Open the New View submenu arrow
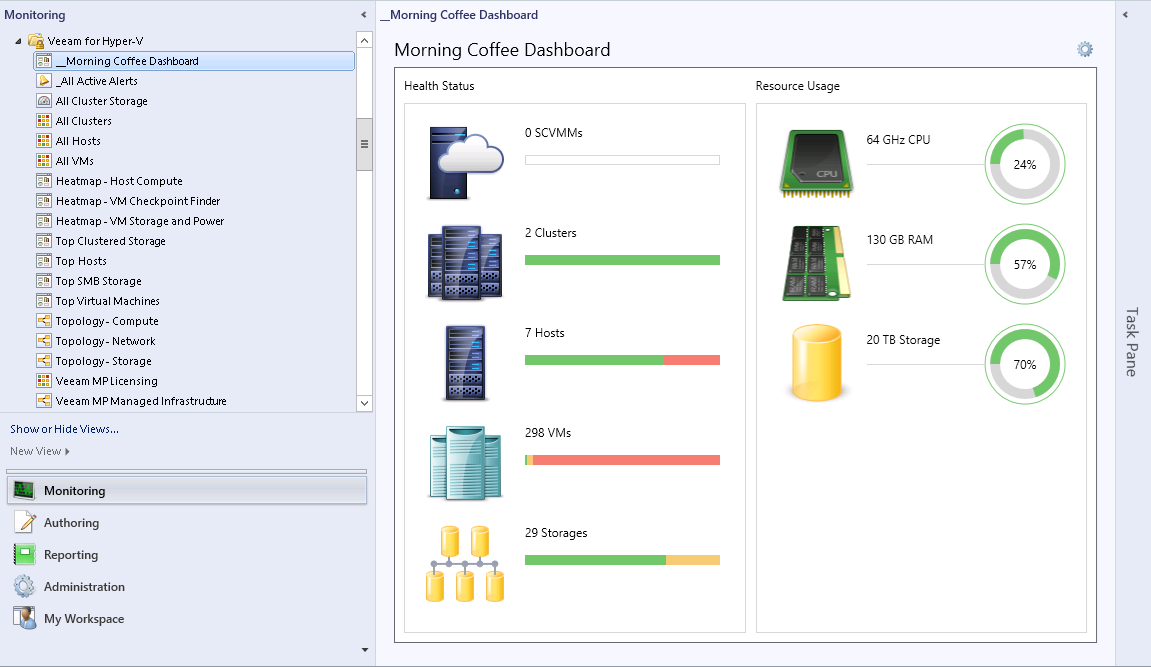 click(x=68, y=451)
